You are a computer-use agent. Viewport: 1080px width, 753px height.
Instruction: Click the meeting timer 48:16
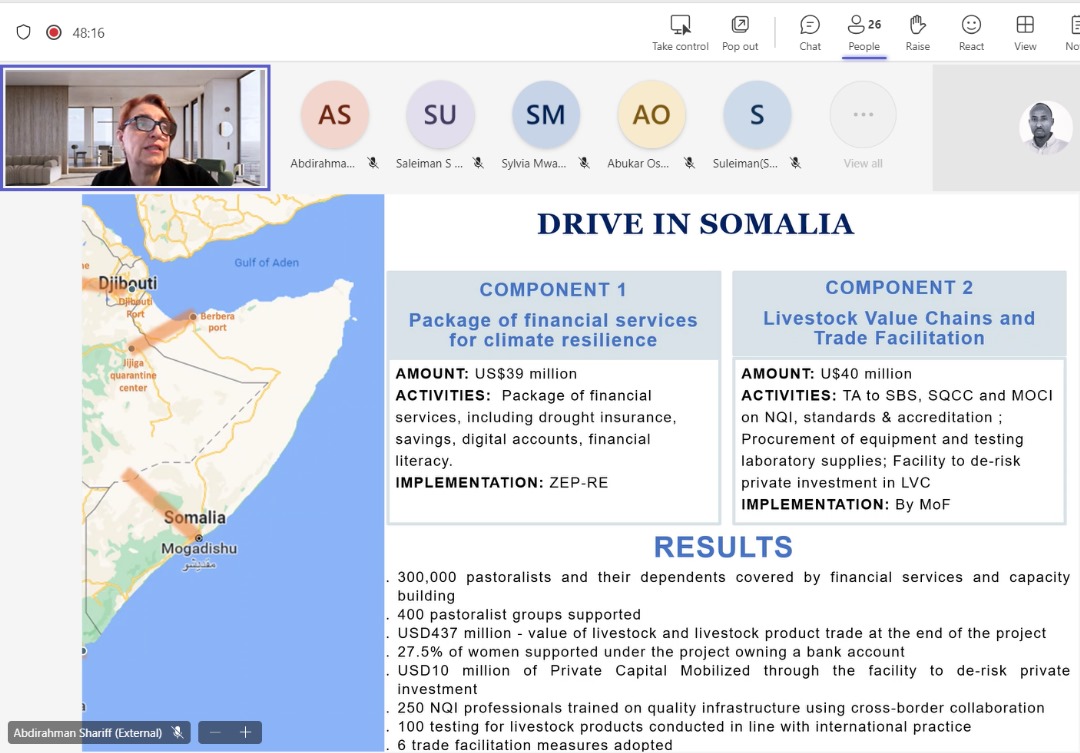(x=88, y=33)
